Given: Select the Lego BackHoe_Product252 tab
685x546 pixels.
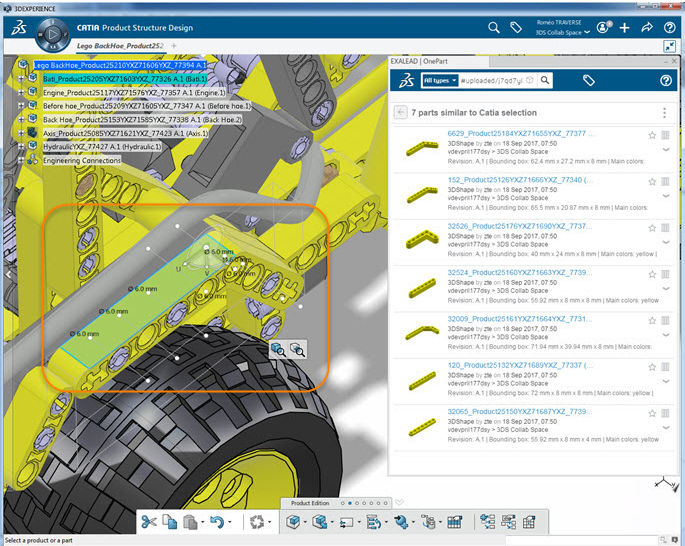Looking at the screenshot, I should tap(120, 46).
